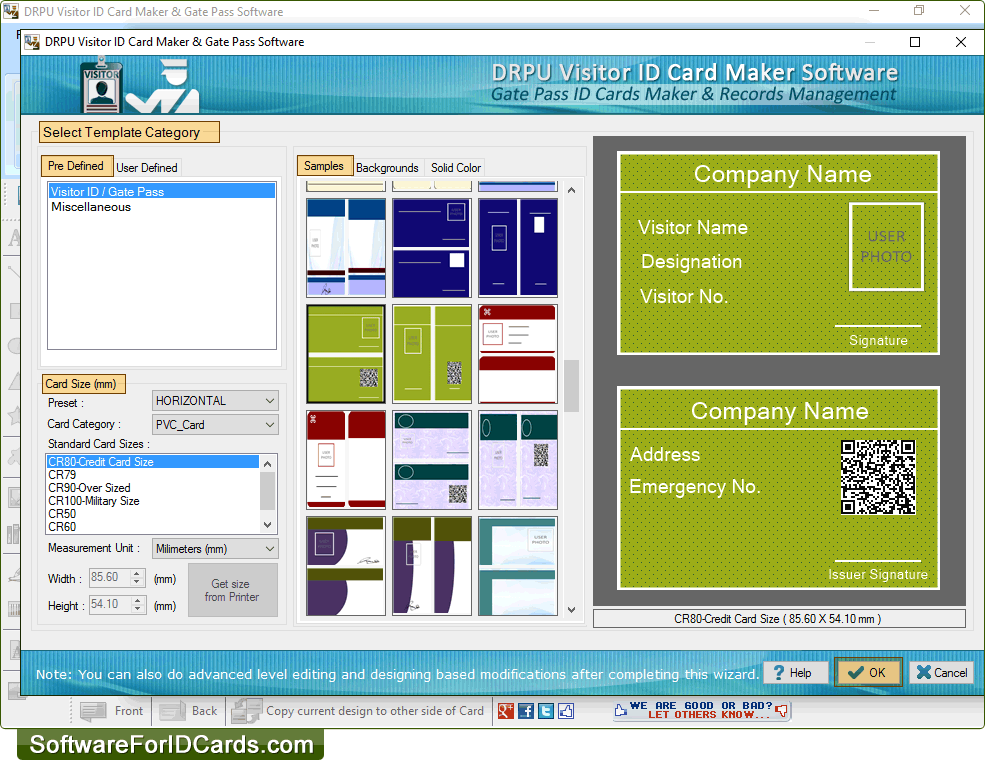Close the main DRPU background window
This screenshot has width=985, height=760.
coord(965,10)
